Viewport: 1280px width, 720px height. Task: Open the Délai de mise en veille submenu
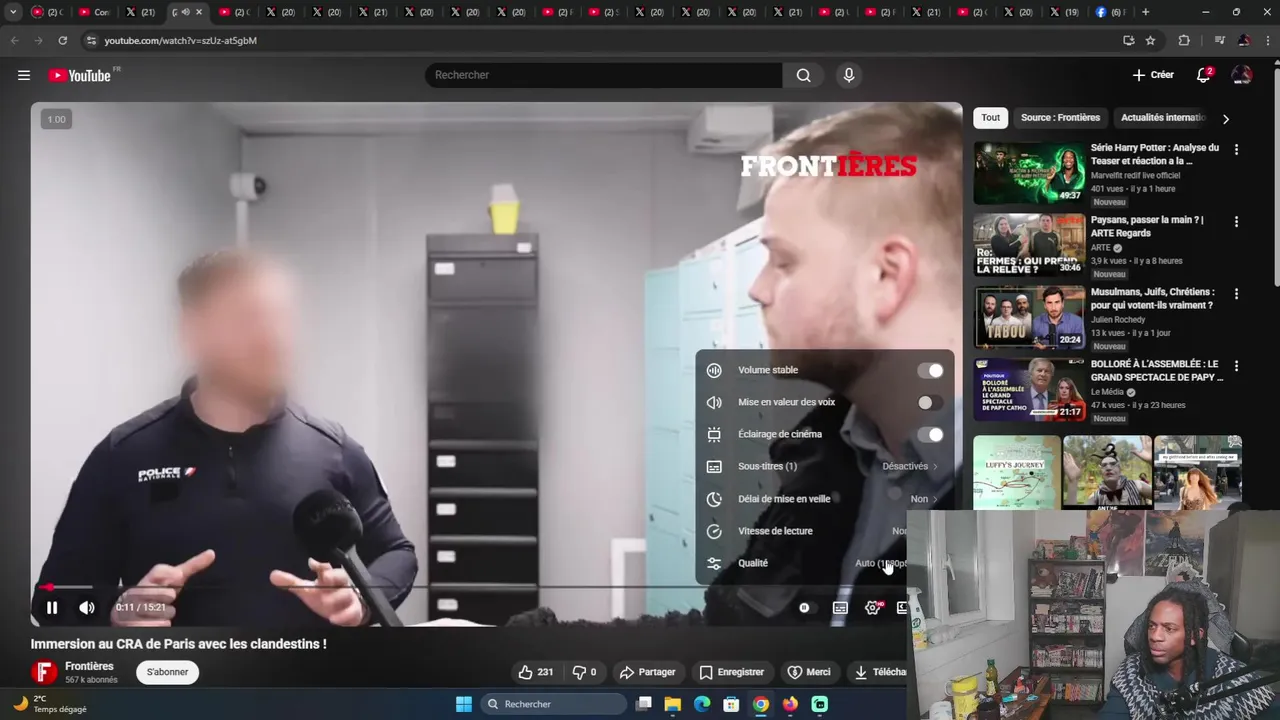(825, 498)
